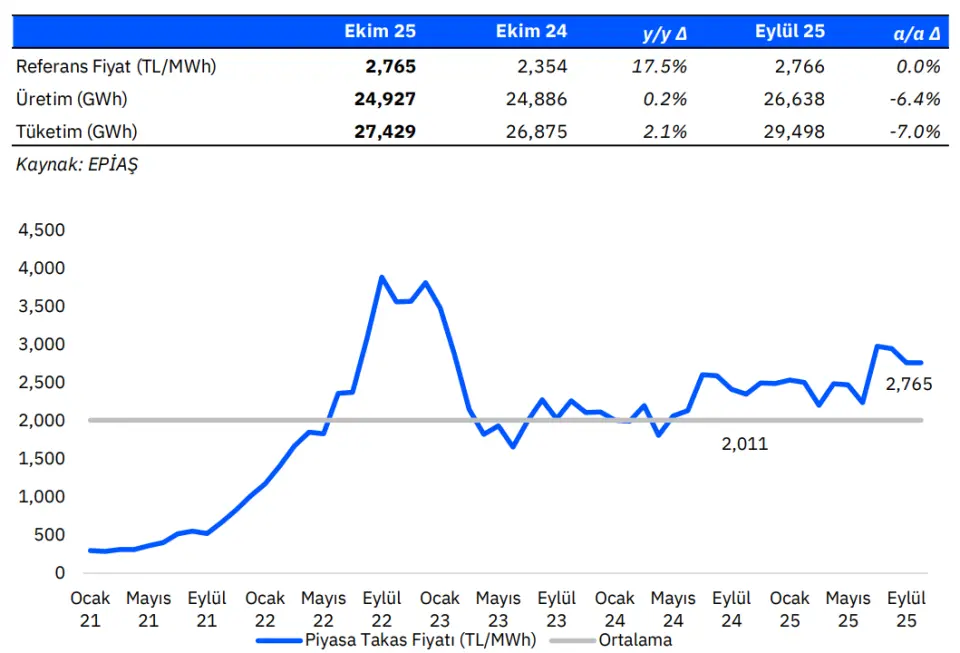Click the gray Ortalama legend line
This screenshot has height=653, width=960.
[572, 640]
